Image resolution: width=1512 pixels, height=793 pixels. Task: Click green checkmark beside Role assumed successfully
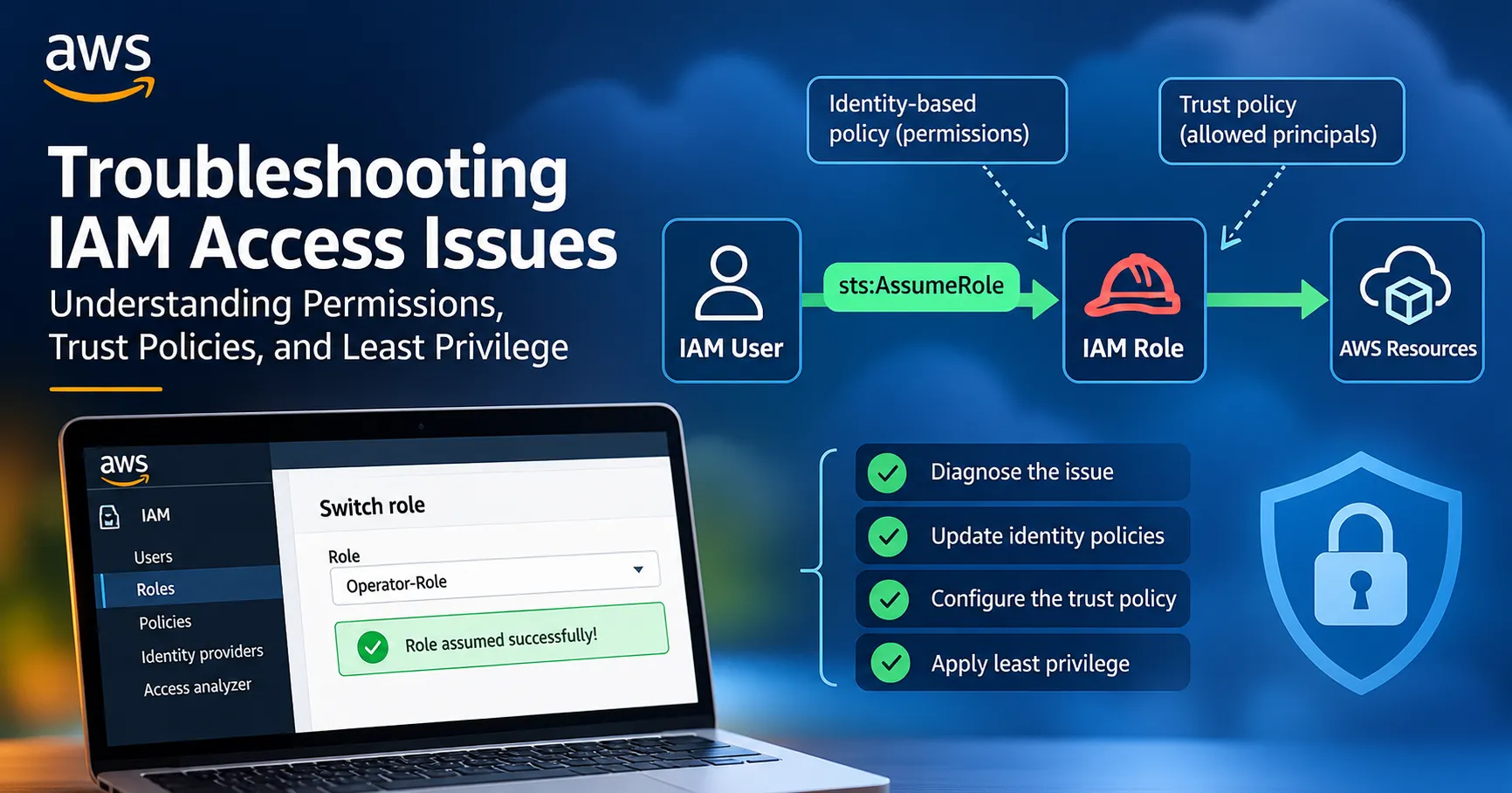tap(373, 647)
